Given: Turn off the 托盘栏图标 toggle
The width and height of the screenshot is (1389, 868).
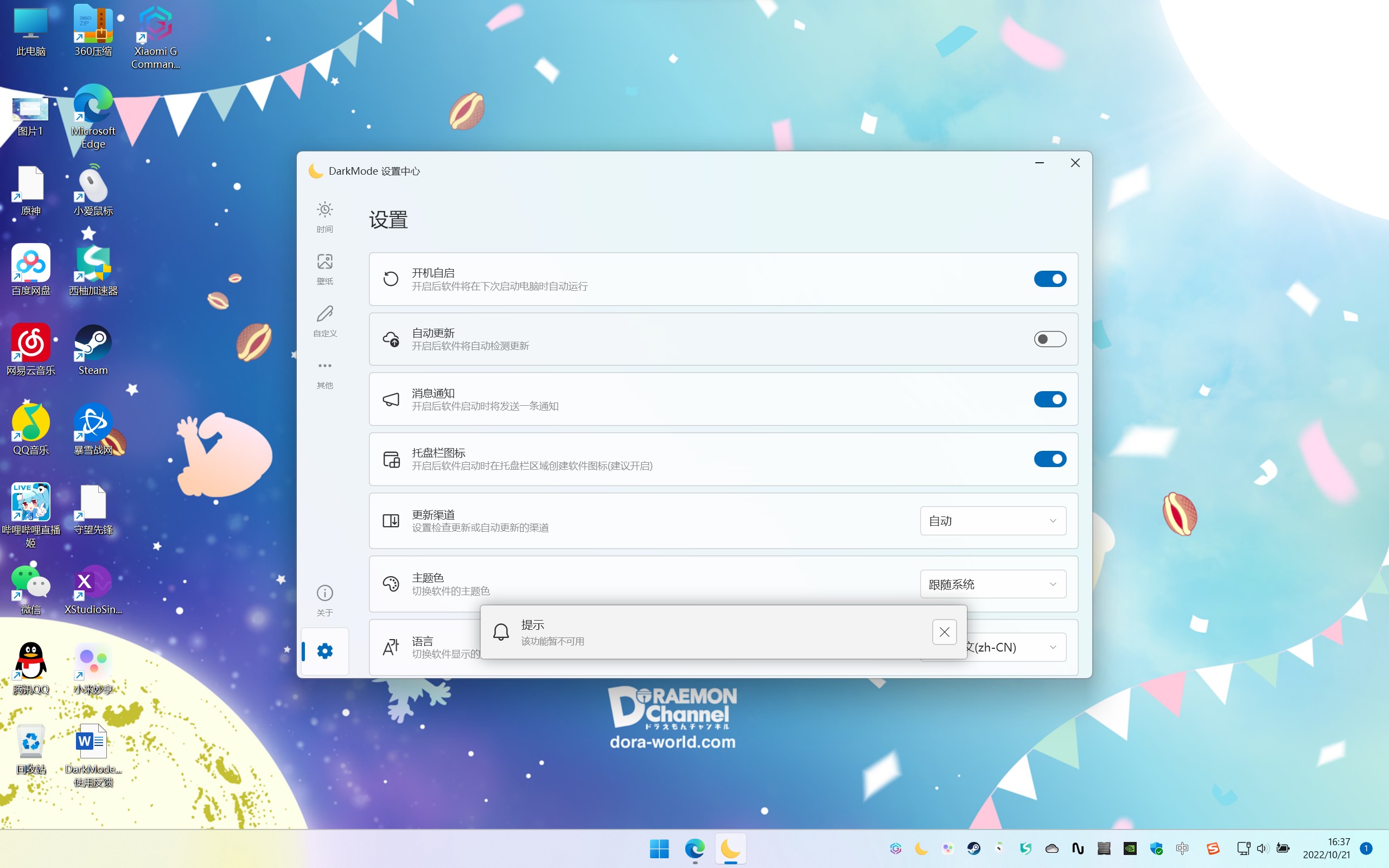Looking at the screenshot, I should click(1050, 459).
